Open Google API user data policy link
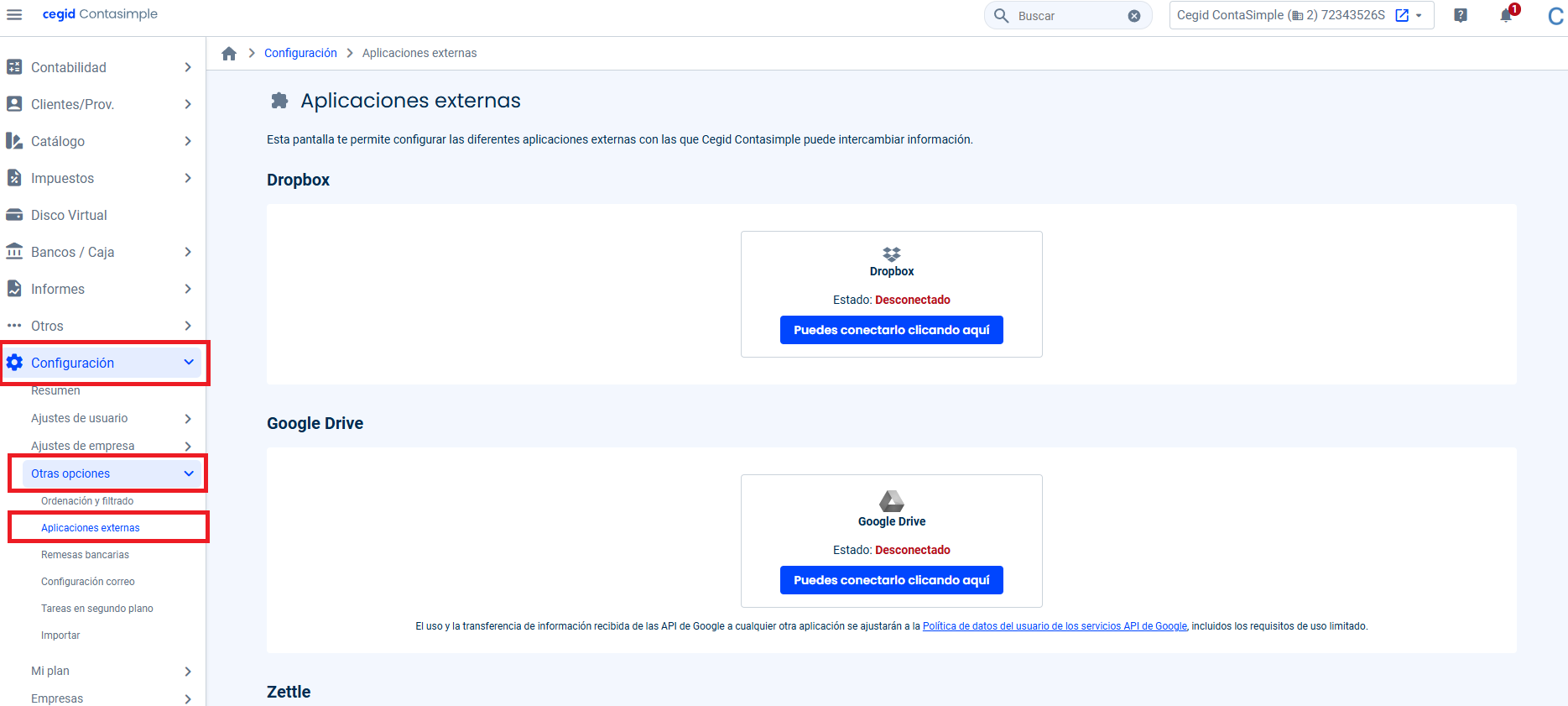Viewport: 1568px width, 706px height. (x=1055, y=626)
